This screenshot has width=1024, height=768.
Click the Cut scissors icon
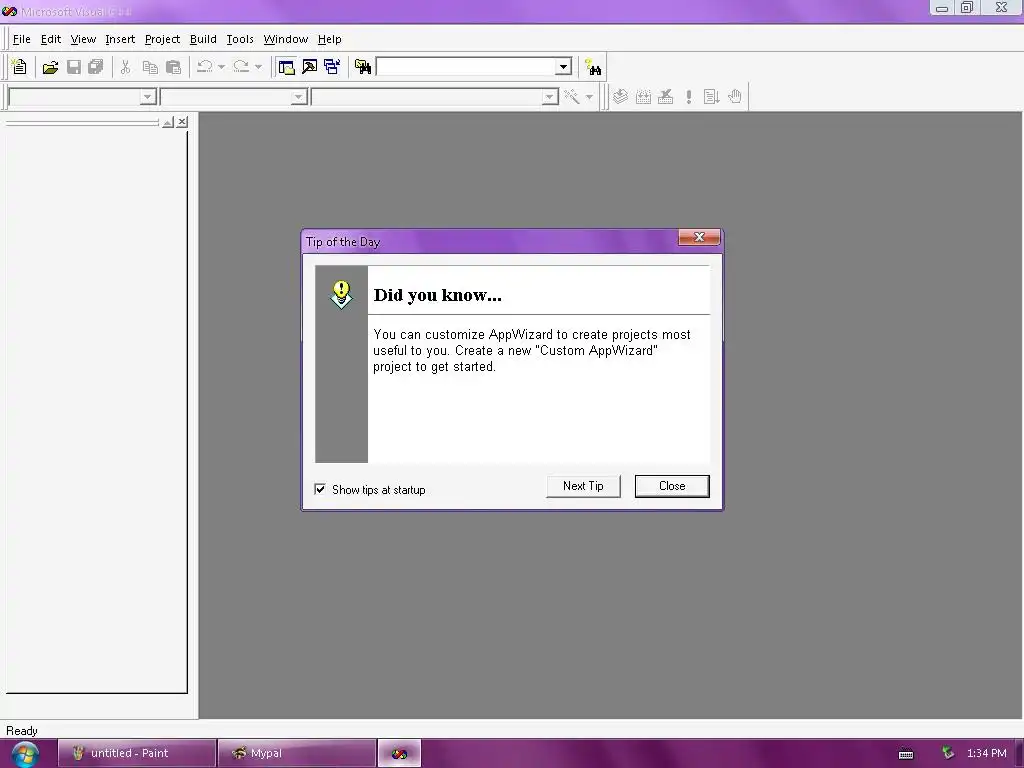[125, 67]
